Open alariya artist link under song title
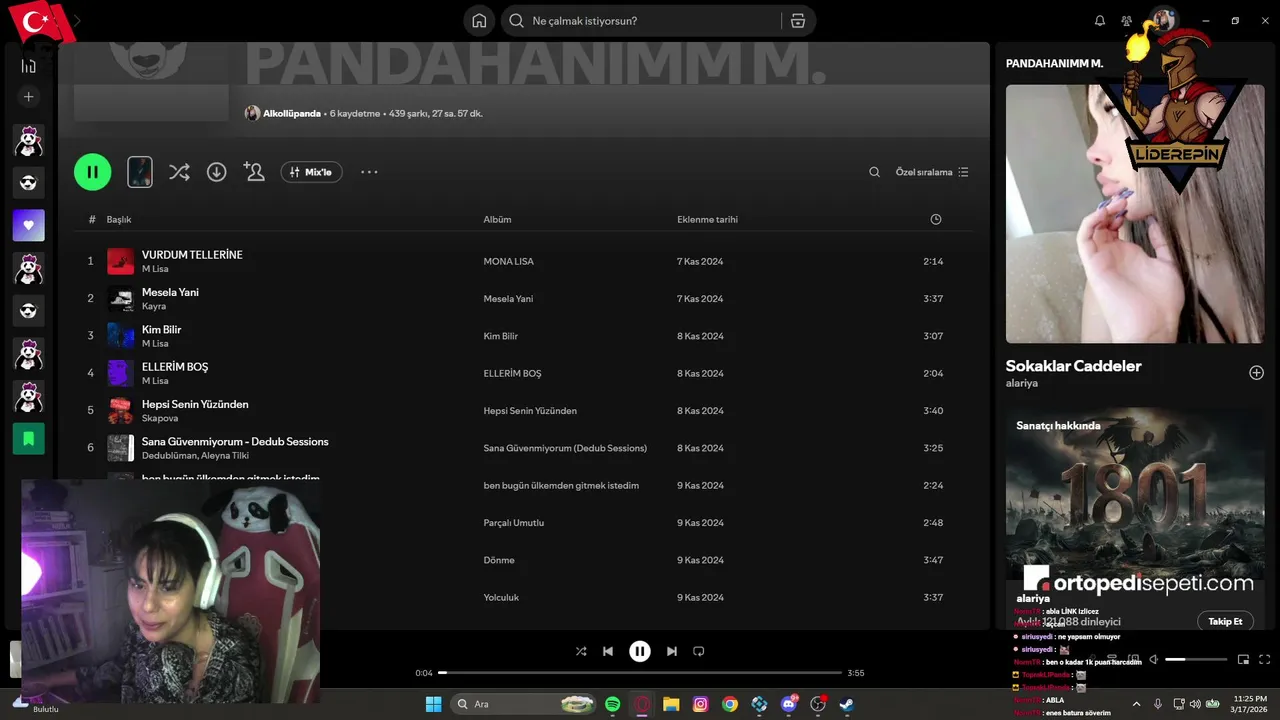This screenshot has width=1280, height=720. (1022, 383)
